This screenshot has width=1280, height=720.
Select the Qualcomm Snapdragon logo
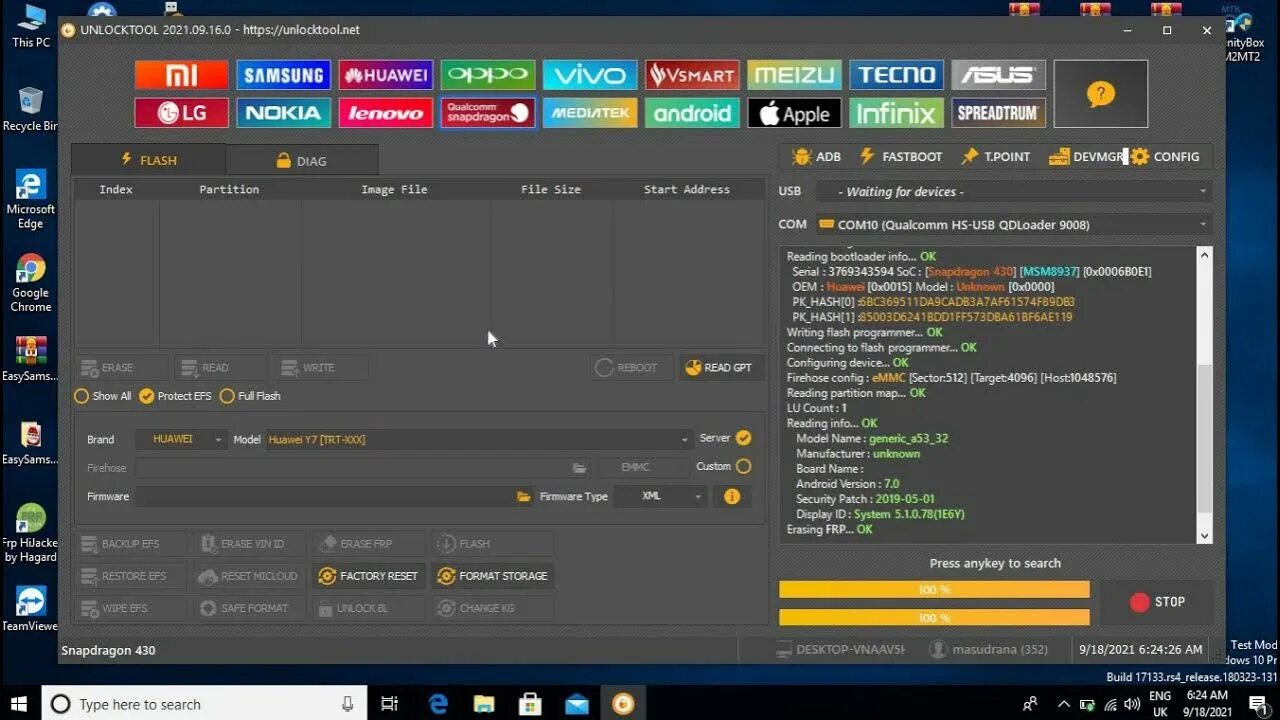click(488, 113)
